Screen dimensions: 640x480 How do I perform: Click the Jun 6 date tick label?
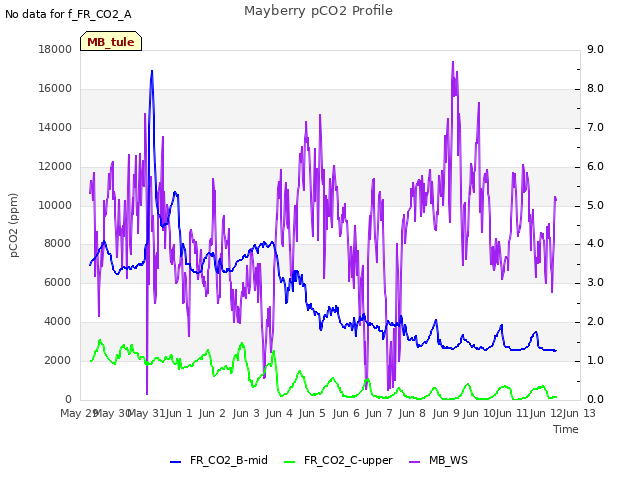(346, 413)
